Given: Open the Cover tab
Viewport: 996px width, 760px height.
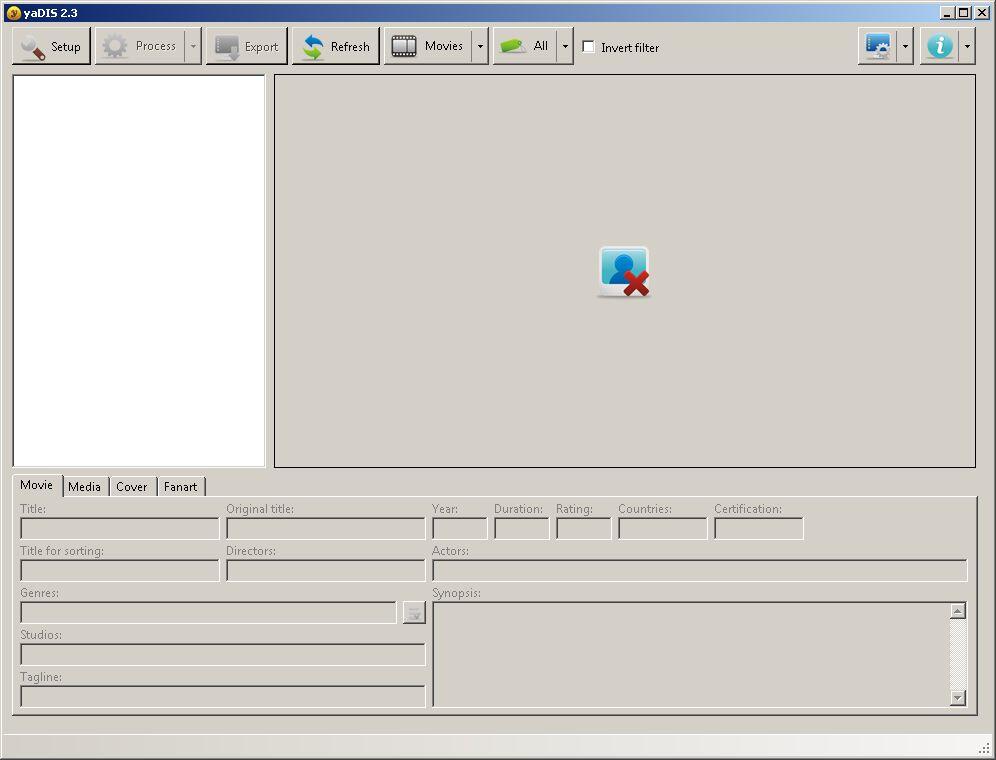Looking at the screenshot, I should click(x=131, y=486).
